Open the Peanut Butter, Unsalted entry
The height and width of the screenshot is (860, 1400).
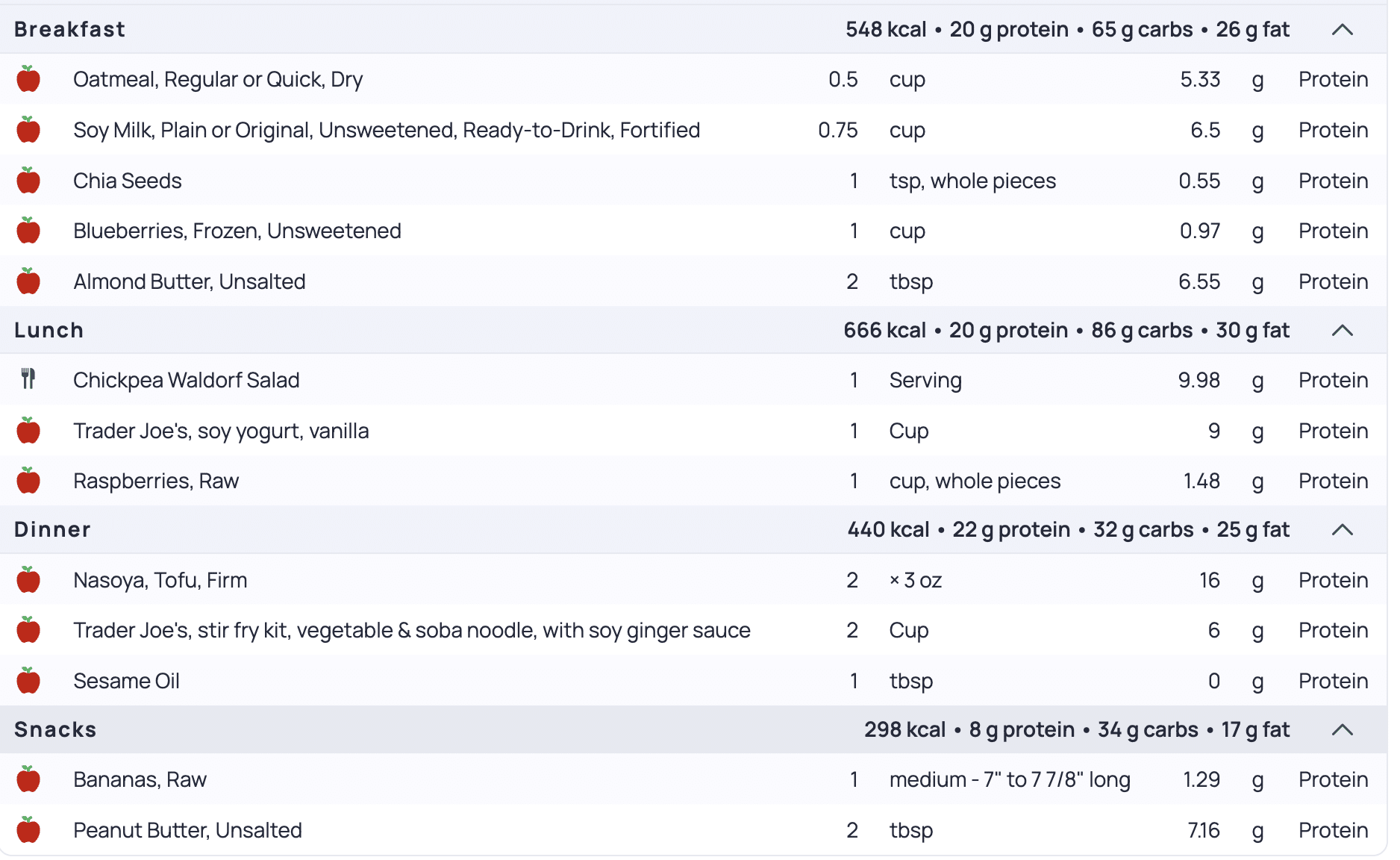click(x=187, y=830)
